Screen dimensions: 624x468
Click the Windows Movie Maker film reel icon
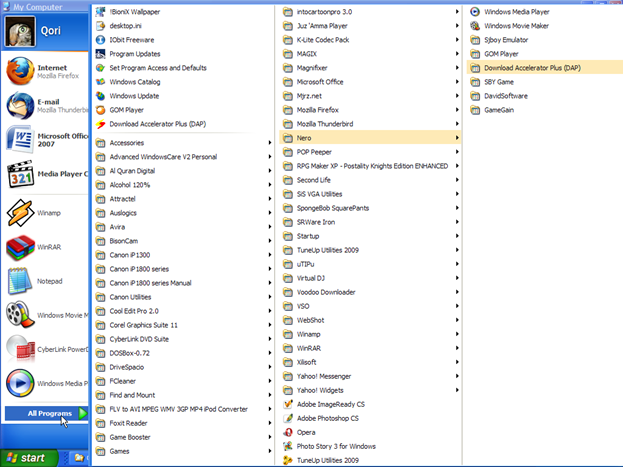[x=20, y=315]
